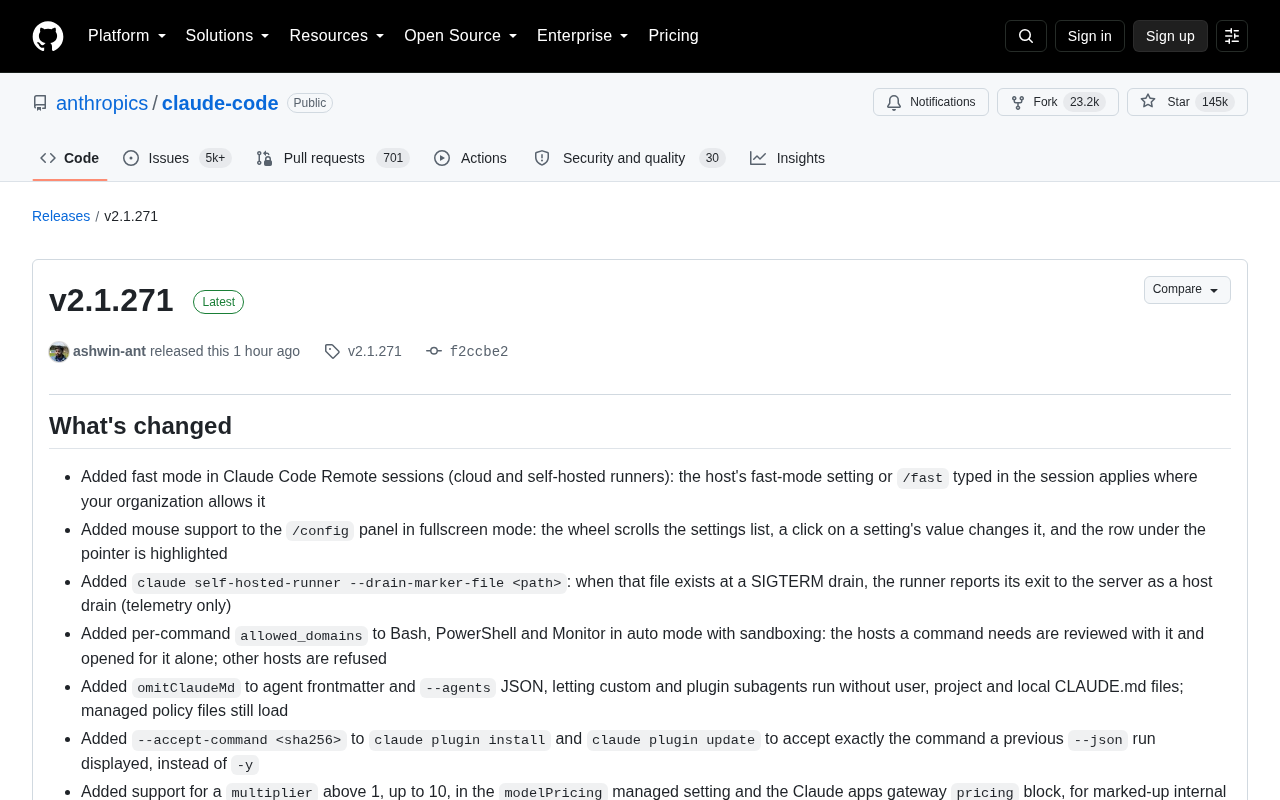The height and width of the screenshot is (800, 1280).
Task: Click the Star icon
Action: pyautogui.click(x=1148, y=101)
